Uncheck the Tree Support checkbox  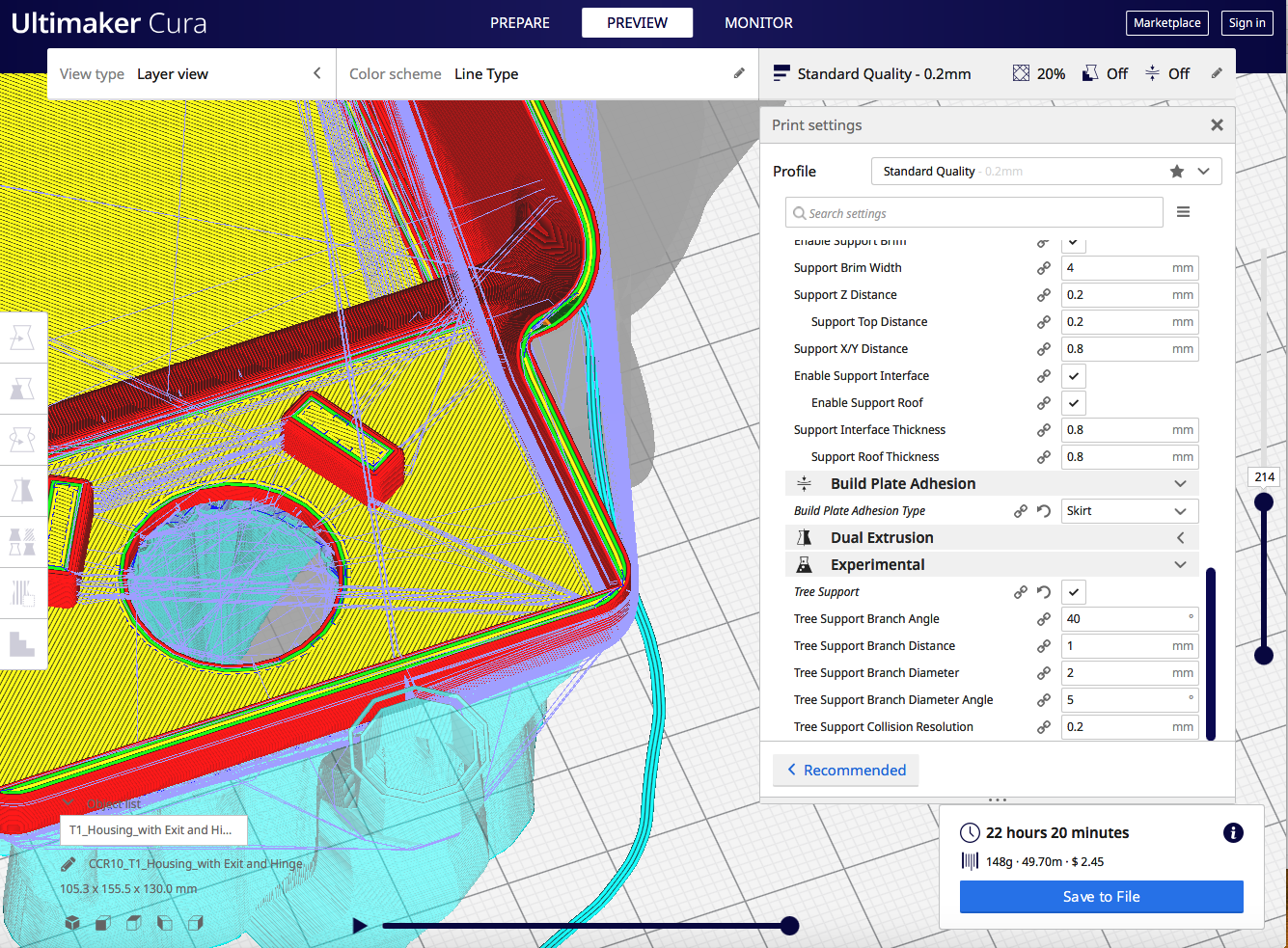1074,592
